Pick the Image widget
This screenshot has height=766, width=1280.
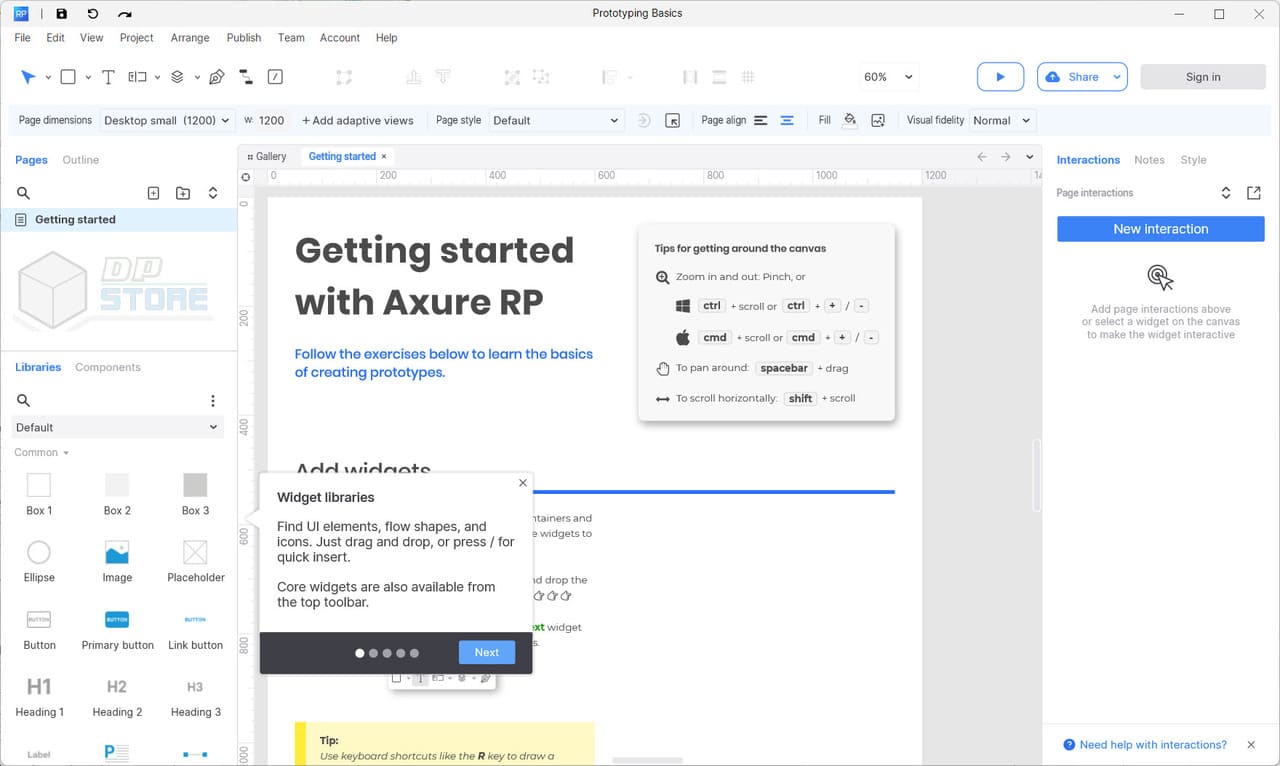(x=117, y=562)
